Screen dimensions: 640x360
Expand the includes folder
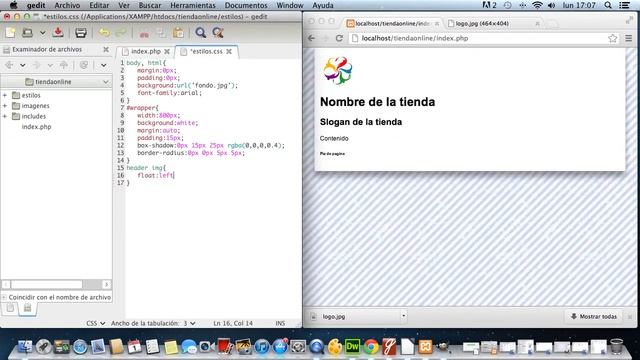click(5, 116)
